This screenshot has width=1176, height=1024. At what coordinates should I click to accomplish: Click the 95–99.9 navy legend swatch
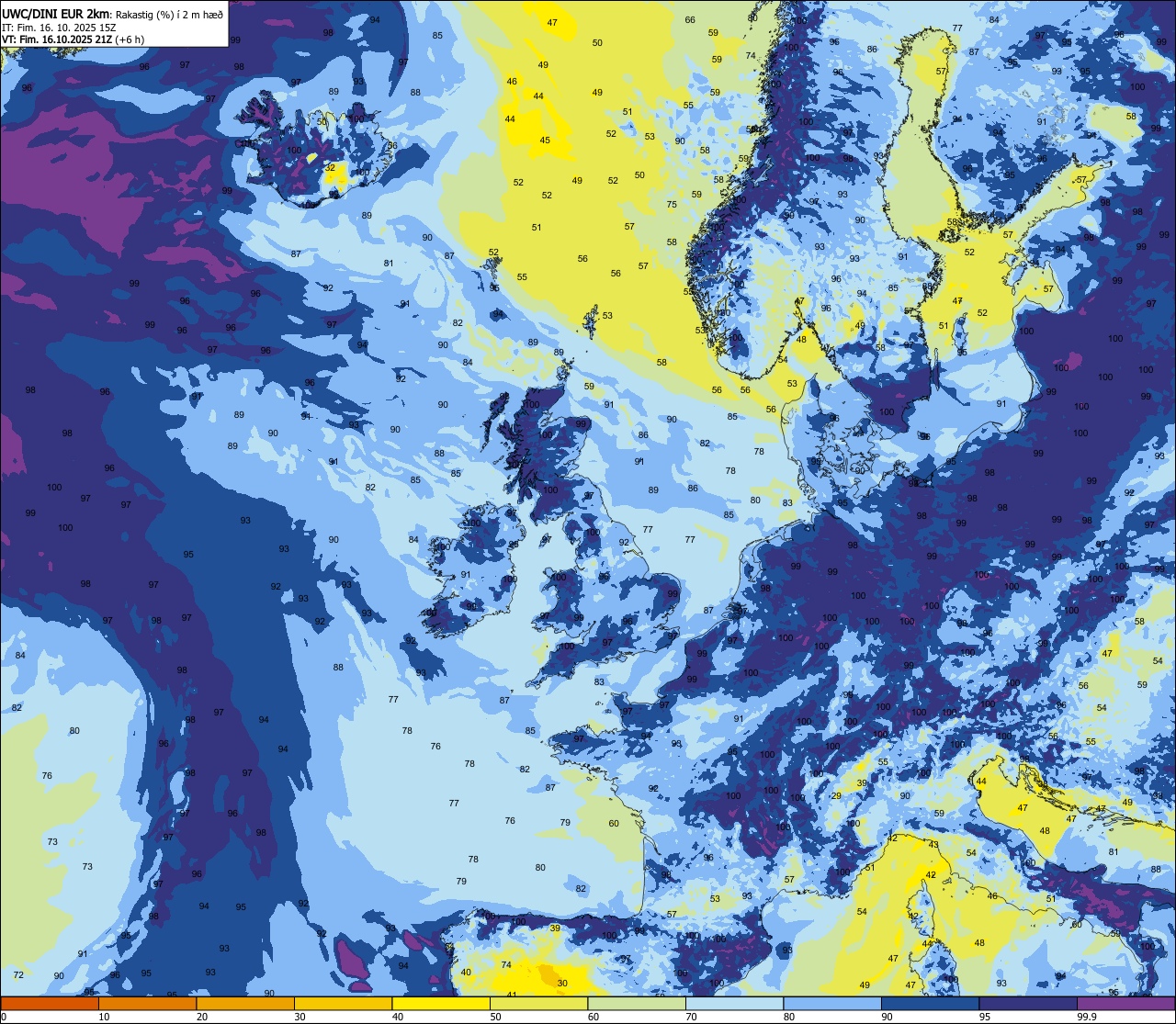[1028, 1004]
